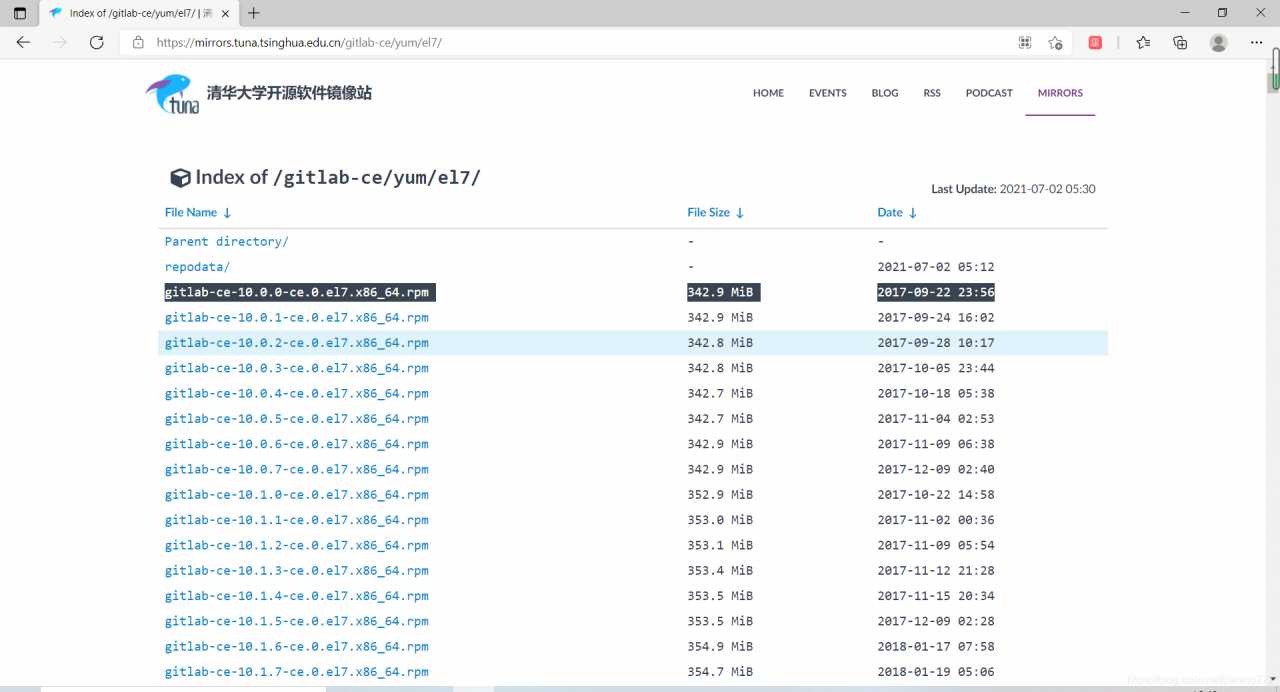
Task: Click the 2021-07-02 05:12 date of repodata
Action: tap(936, 267)
